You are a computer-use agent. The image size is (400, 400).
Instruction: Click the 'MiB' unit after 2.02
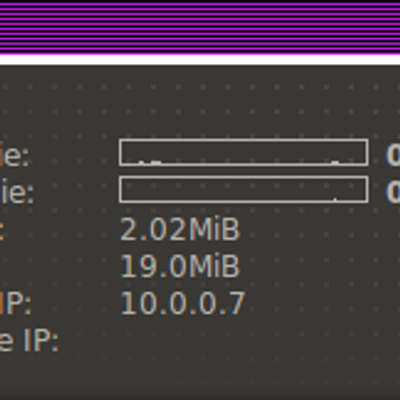(214, 229)
